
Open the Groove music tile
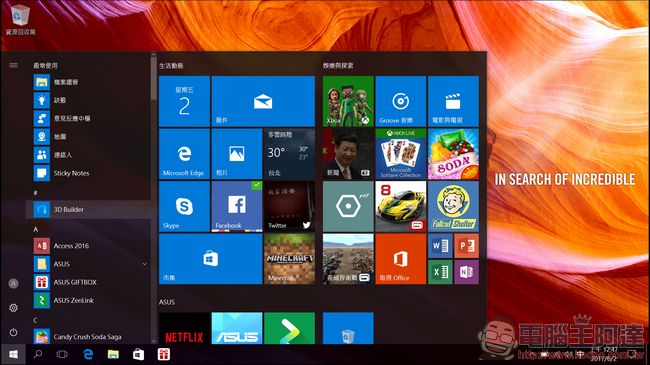pyautogui.click(x=400, y=101)
